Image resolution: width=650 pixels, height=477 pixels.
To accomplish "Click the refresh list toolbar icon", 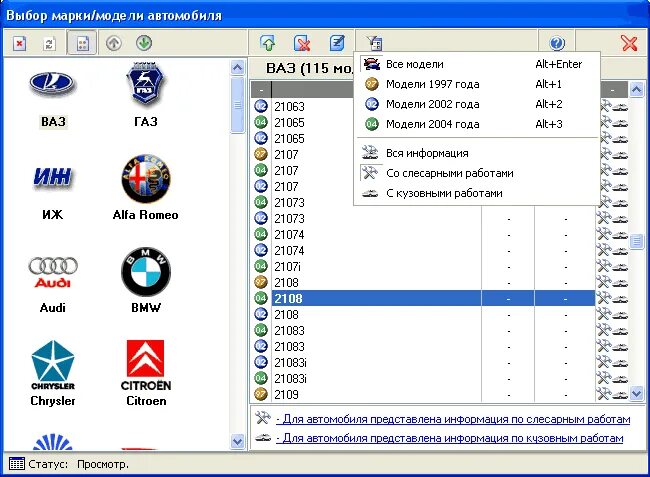I will 49,43.
